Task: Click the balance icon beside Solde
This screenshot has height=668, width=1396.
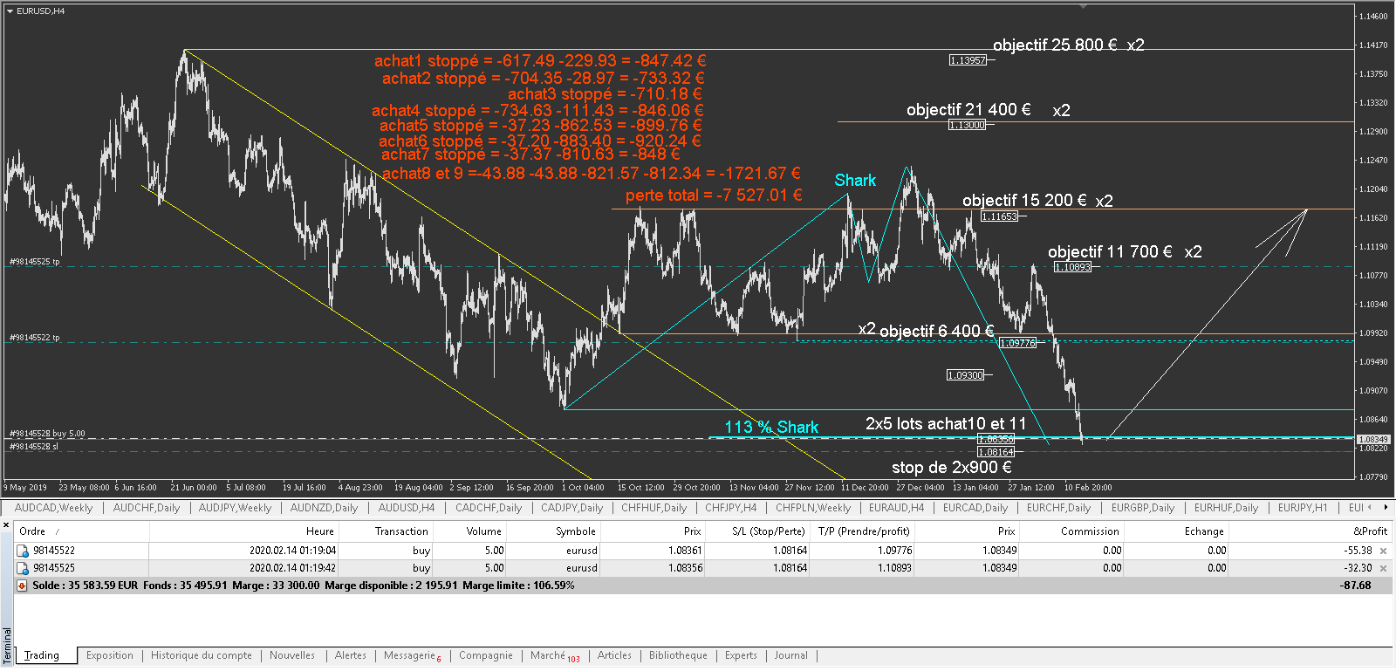Action: pyautogui.click(x=22, y=585)
